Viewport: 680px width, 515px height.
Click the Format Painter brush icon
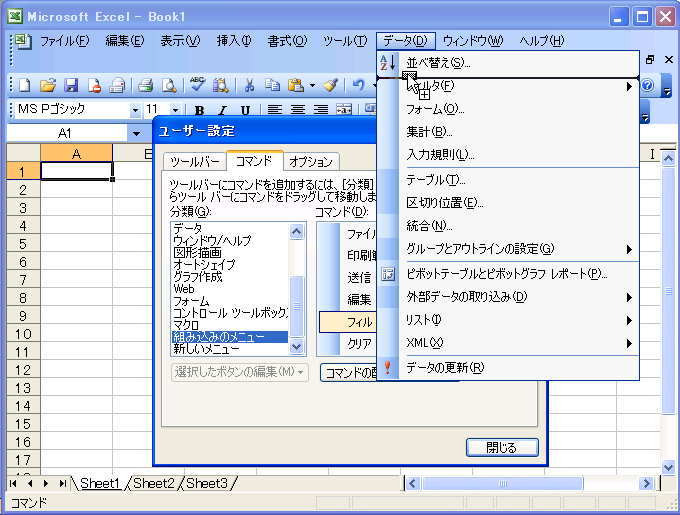[x=330, y=85]
